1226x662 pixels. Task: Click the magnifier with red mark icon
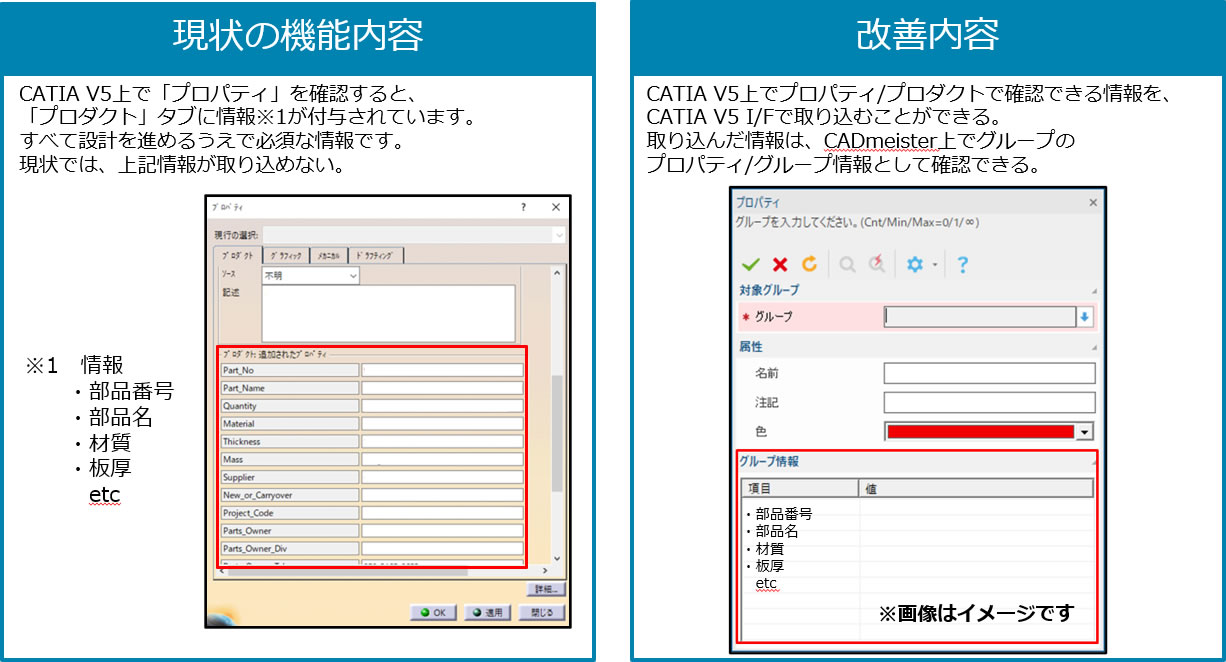[876, 265]
